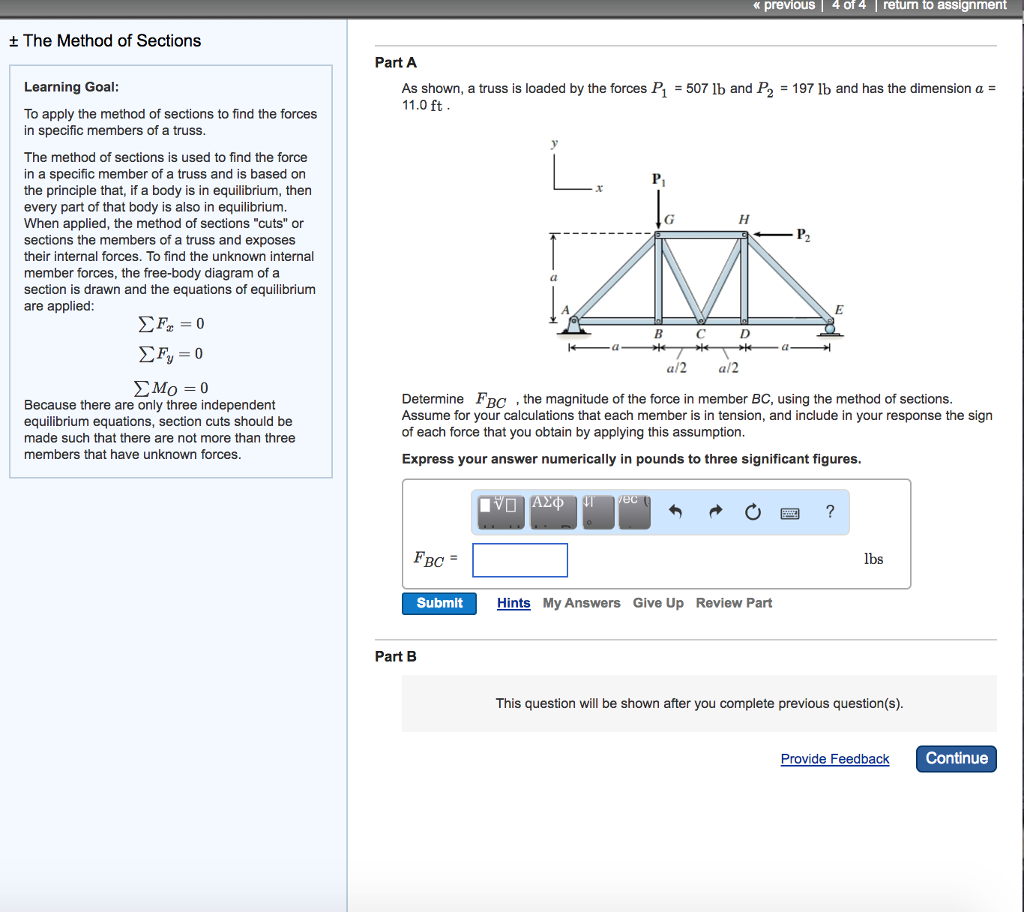Show the keyboard shortcuts icon

coord(790,511)
